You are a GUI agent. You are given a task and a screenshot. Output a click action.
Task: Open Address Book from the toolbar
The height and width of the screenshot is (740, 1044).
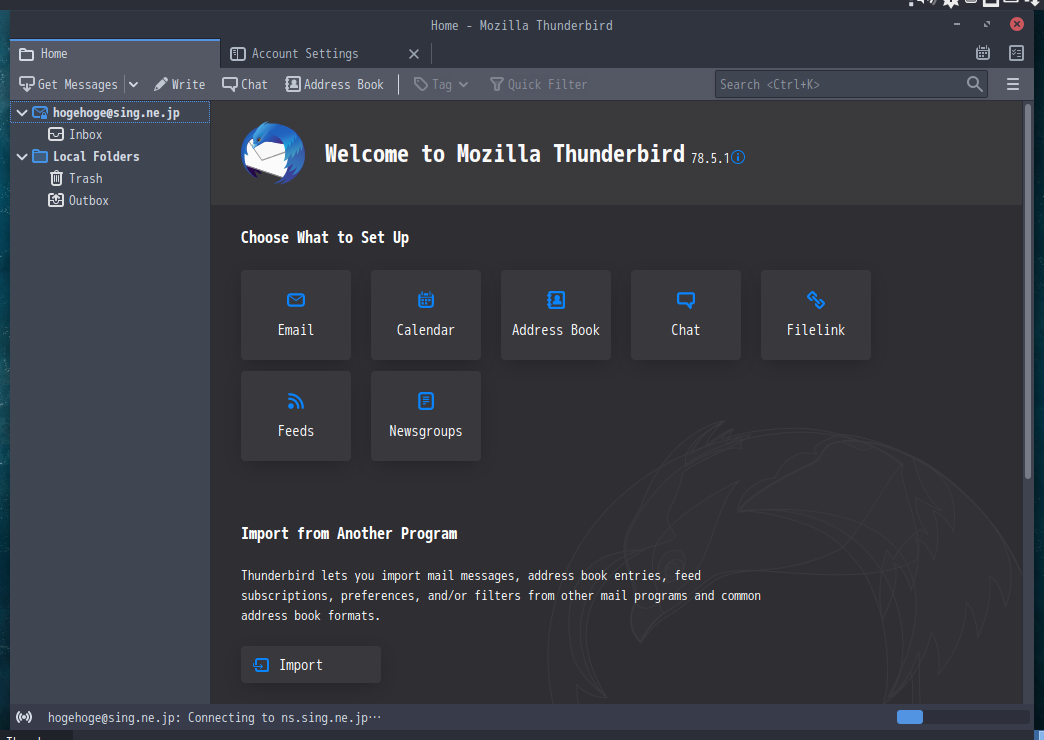(334, 85)
